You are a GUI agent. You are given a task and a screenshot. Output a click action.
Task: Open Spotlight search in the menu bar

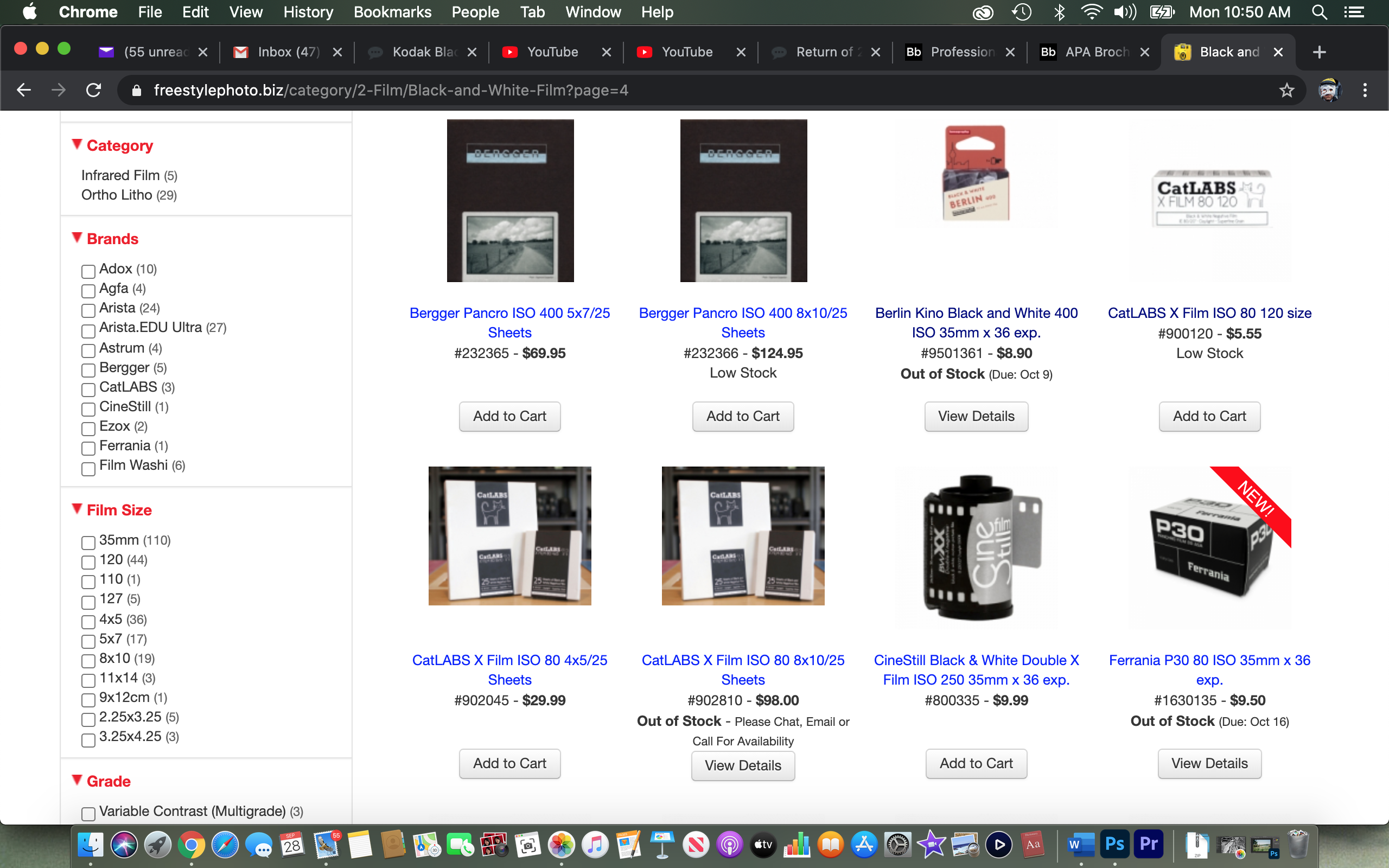1319,12
